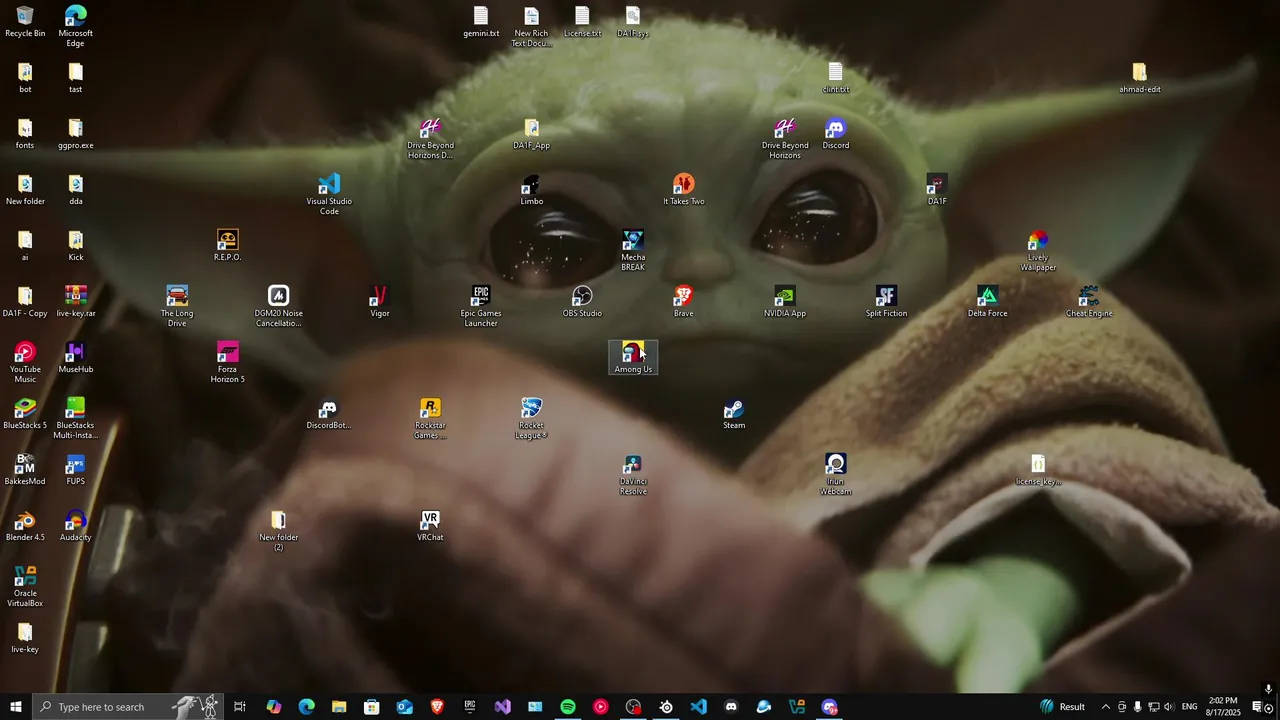
Task: Select the YouTube Music desktop icon
Action: point(25,363)
